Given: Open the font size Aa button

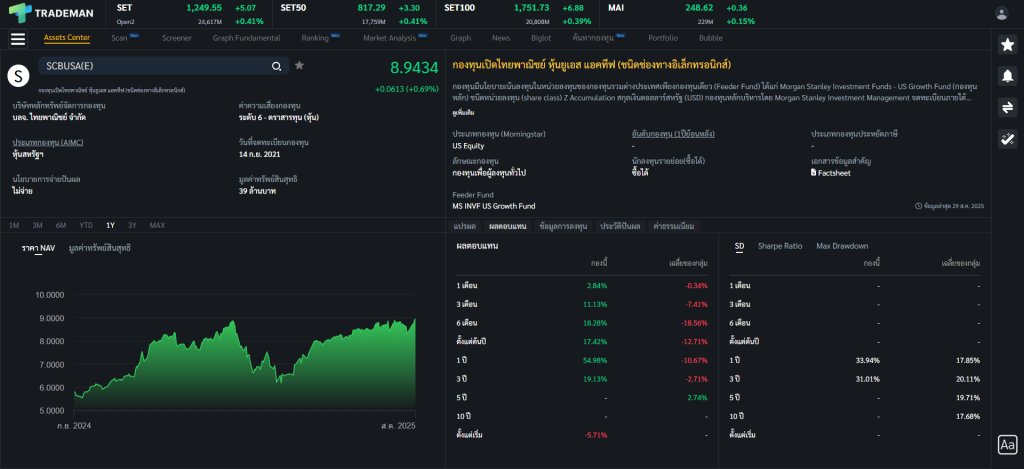Looking at the screenshot, I should [1007, 445].
